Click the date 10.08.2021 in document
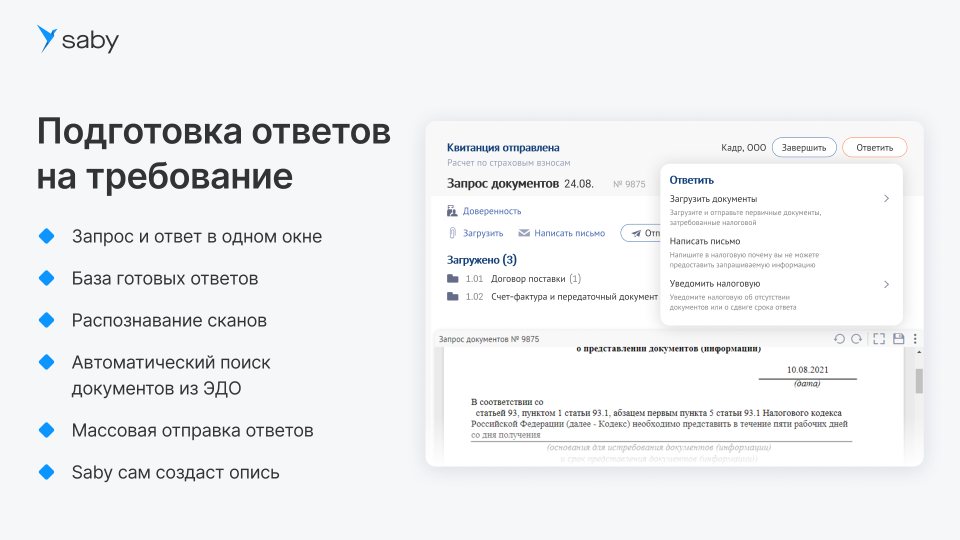Viewport: 960px width, 540px height. (x=807, y=370)
